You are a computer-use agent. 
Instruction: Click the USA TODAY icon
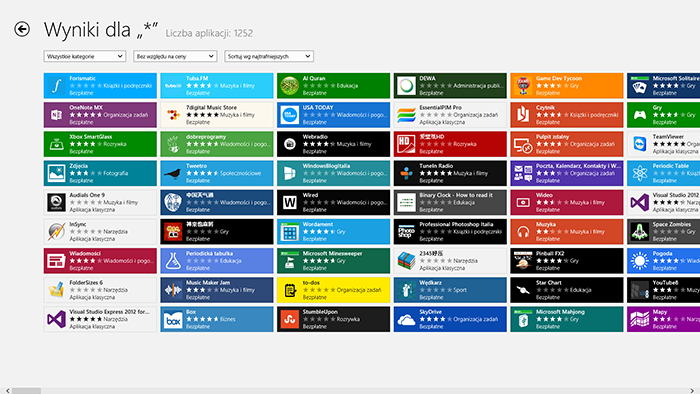[x=290, y=115]
